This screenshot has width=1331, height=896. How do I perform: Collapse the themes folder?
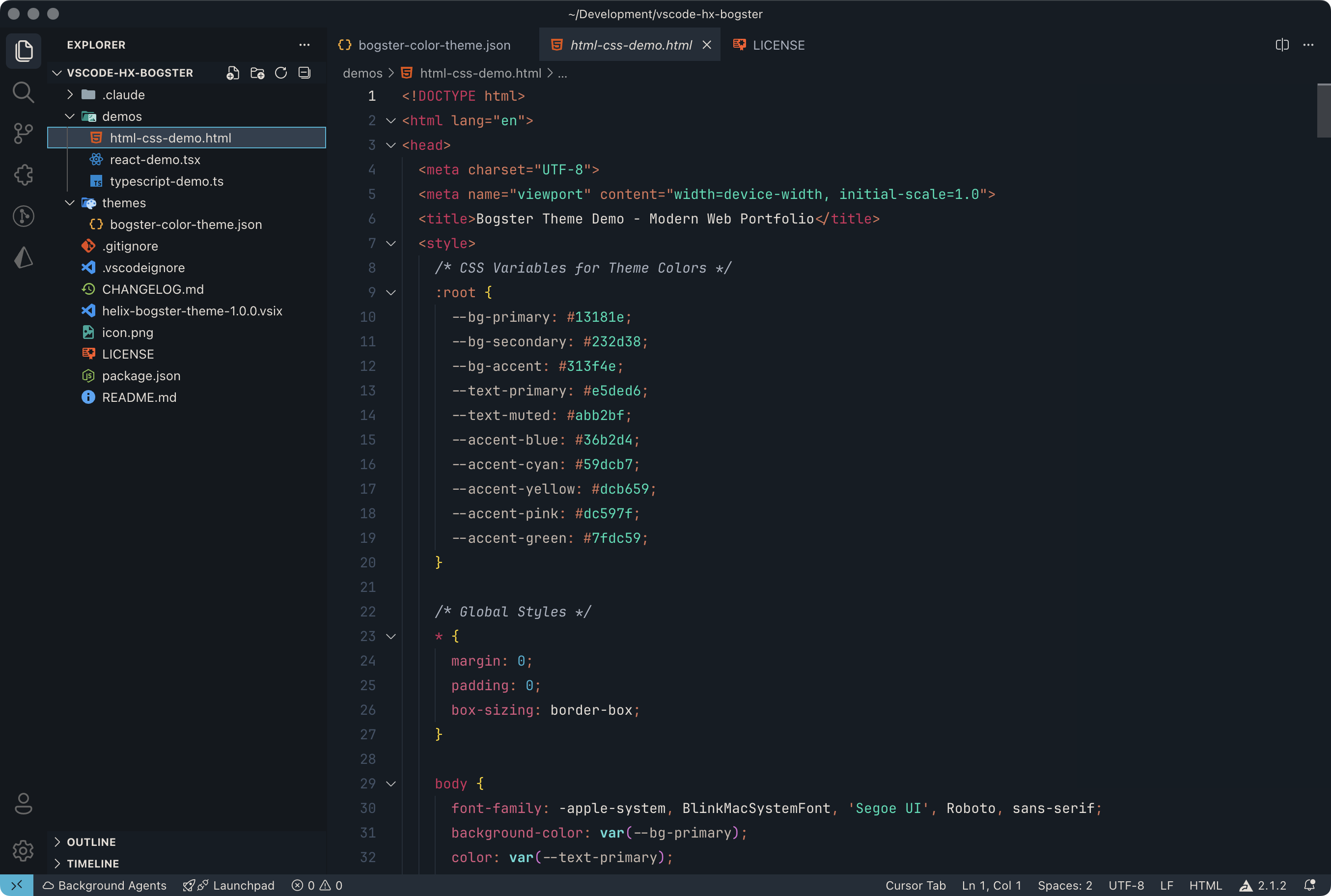(70, 203)
